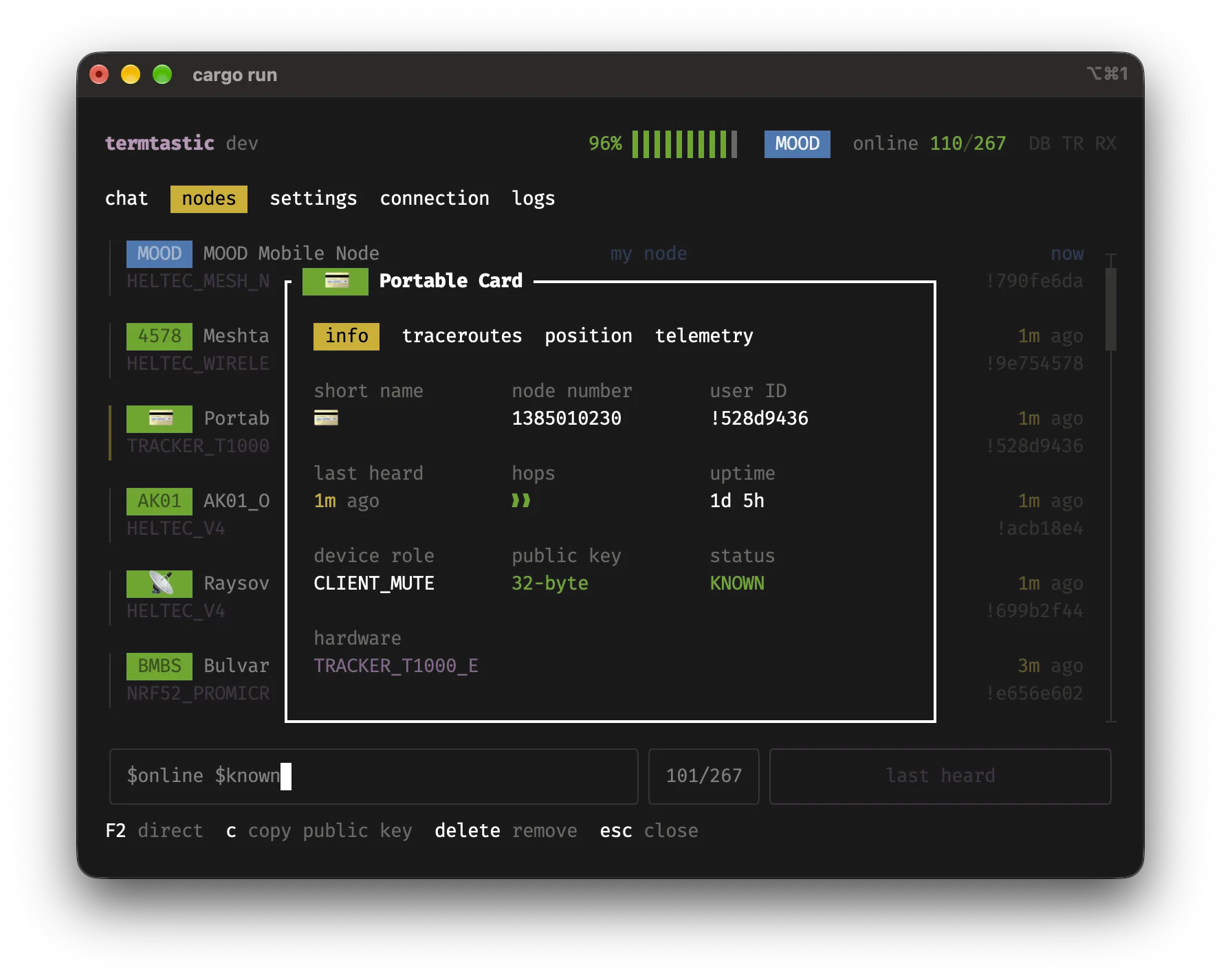Viewport: 1221px width, 980px height.
Task: Focus the $online $known filter input
Action: coord(374,776)
